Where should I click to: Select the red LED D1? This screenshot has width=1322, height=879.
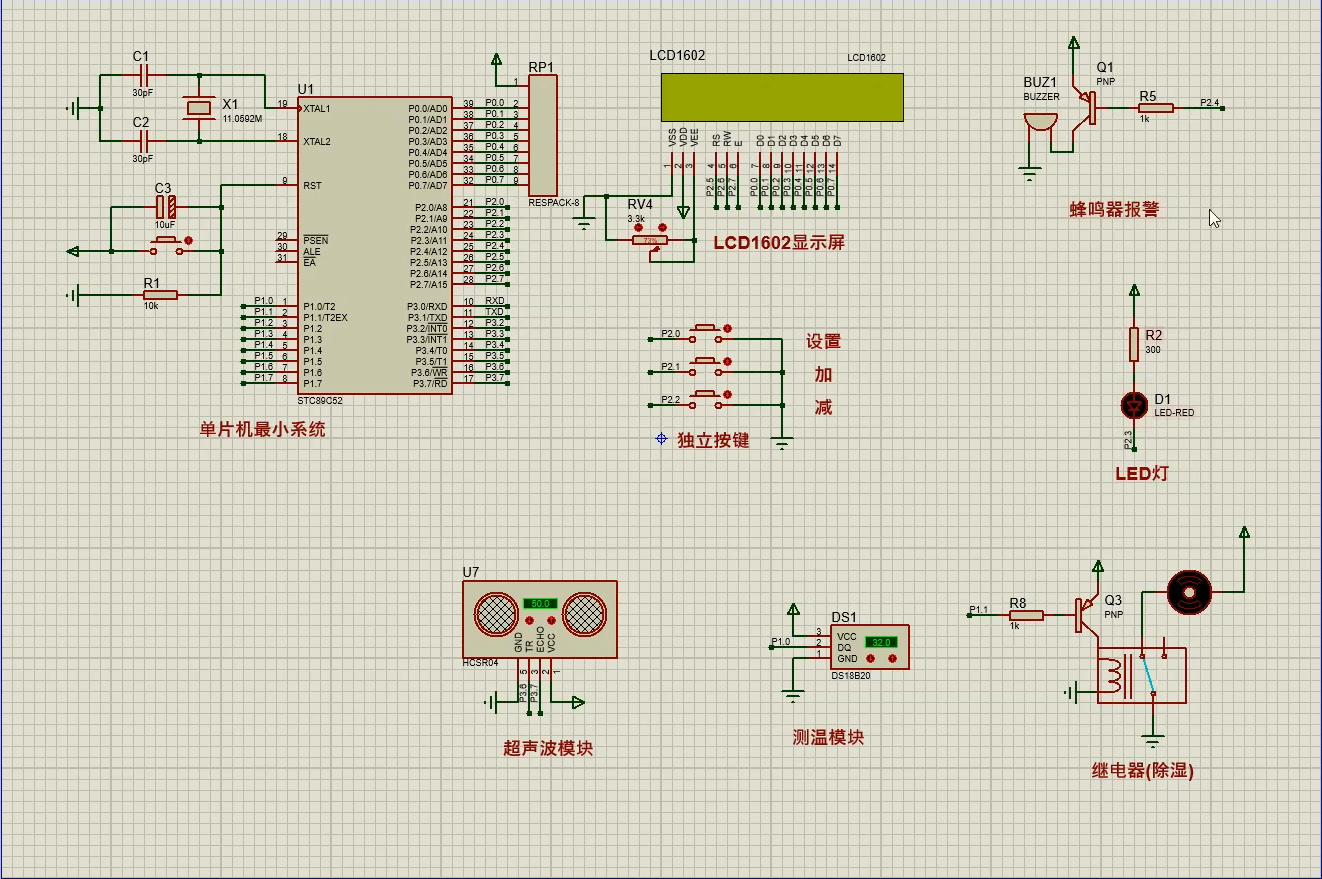click(1133, 405)
